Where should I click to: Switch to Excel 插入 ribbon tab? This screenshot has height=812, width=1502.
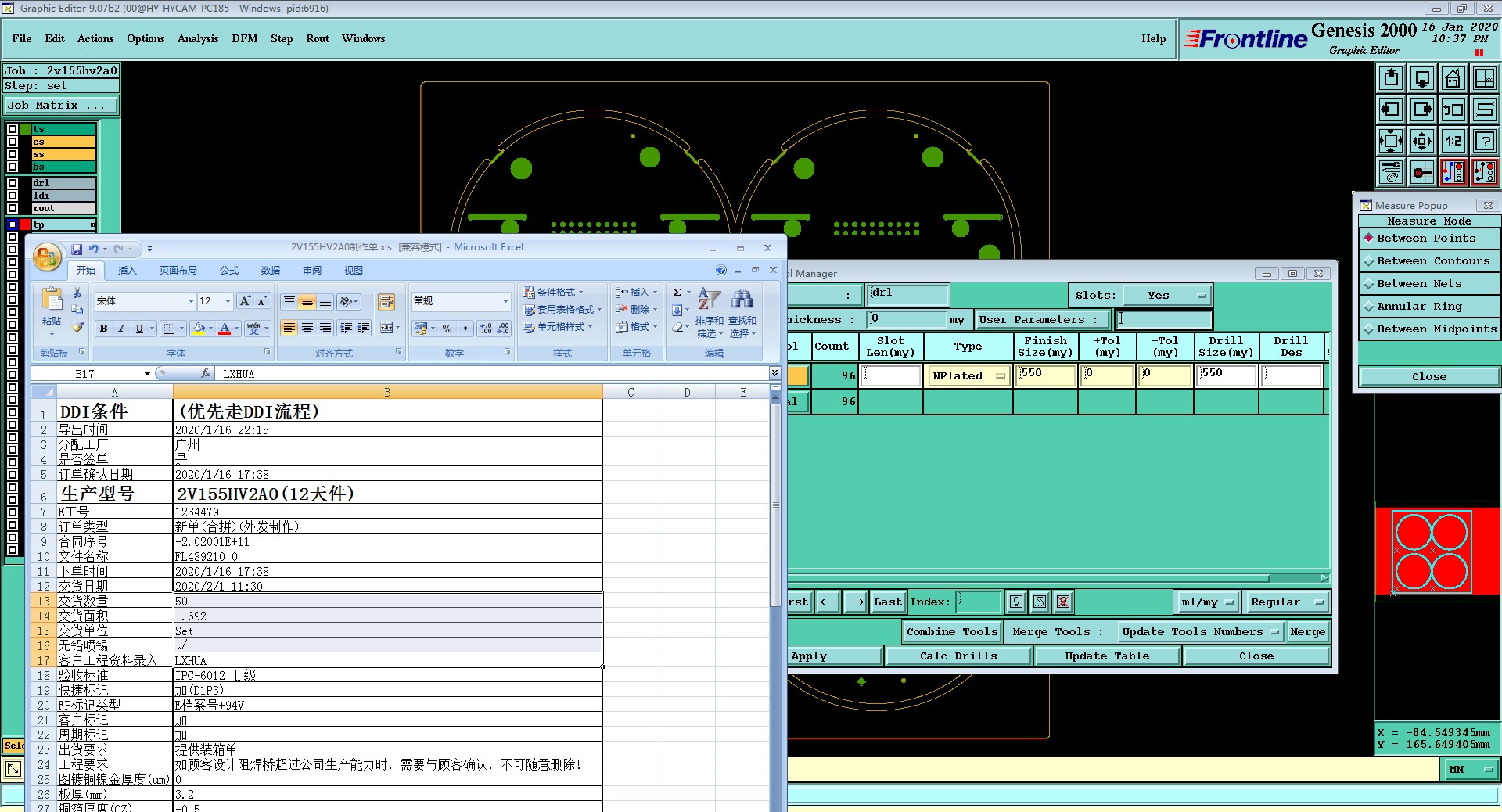tap(127, 271)
